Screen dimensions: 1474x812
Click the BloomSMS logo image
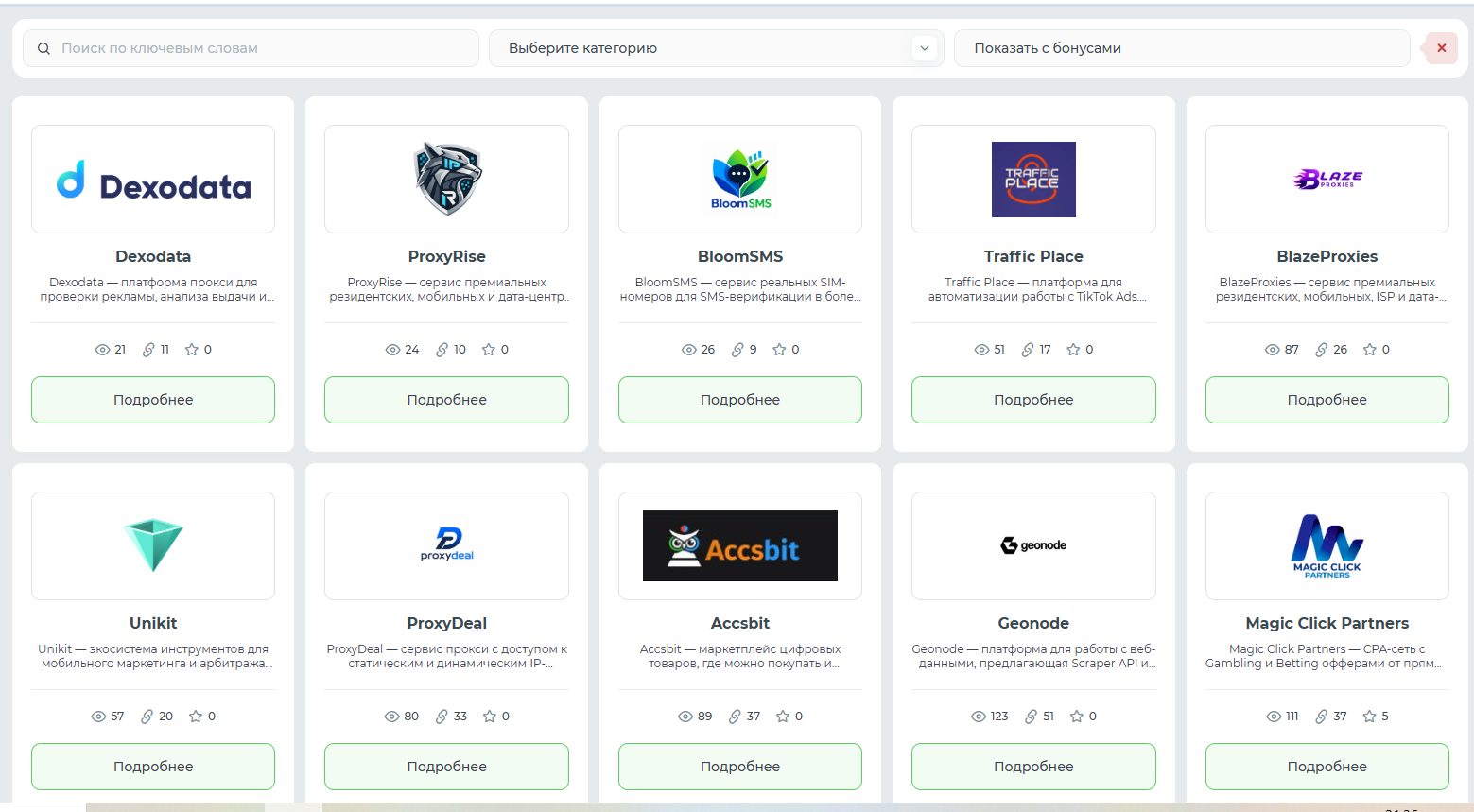pos(740,179)
